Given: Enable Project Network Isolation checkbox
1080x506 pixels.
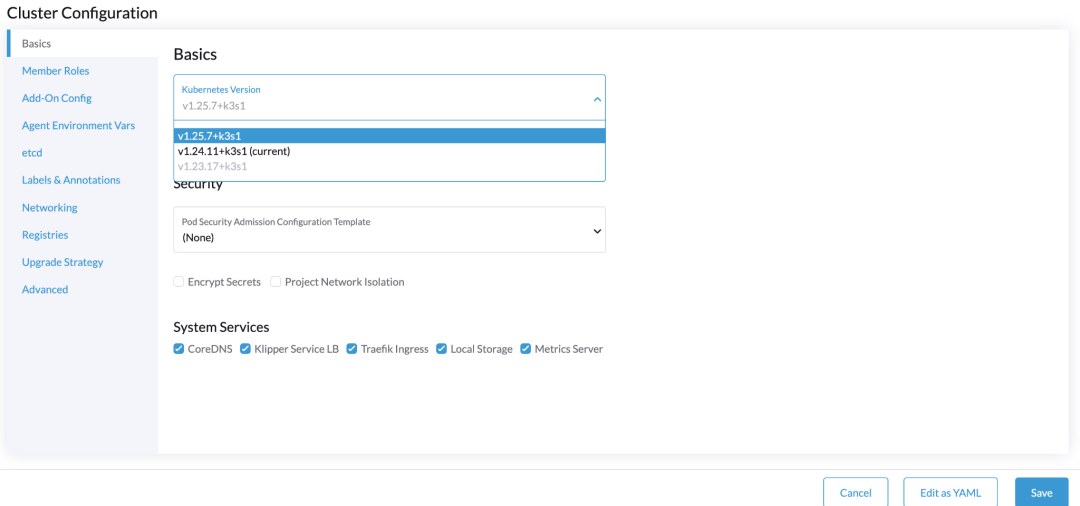Looking at the screenshot, I should tap(276, 282).
